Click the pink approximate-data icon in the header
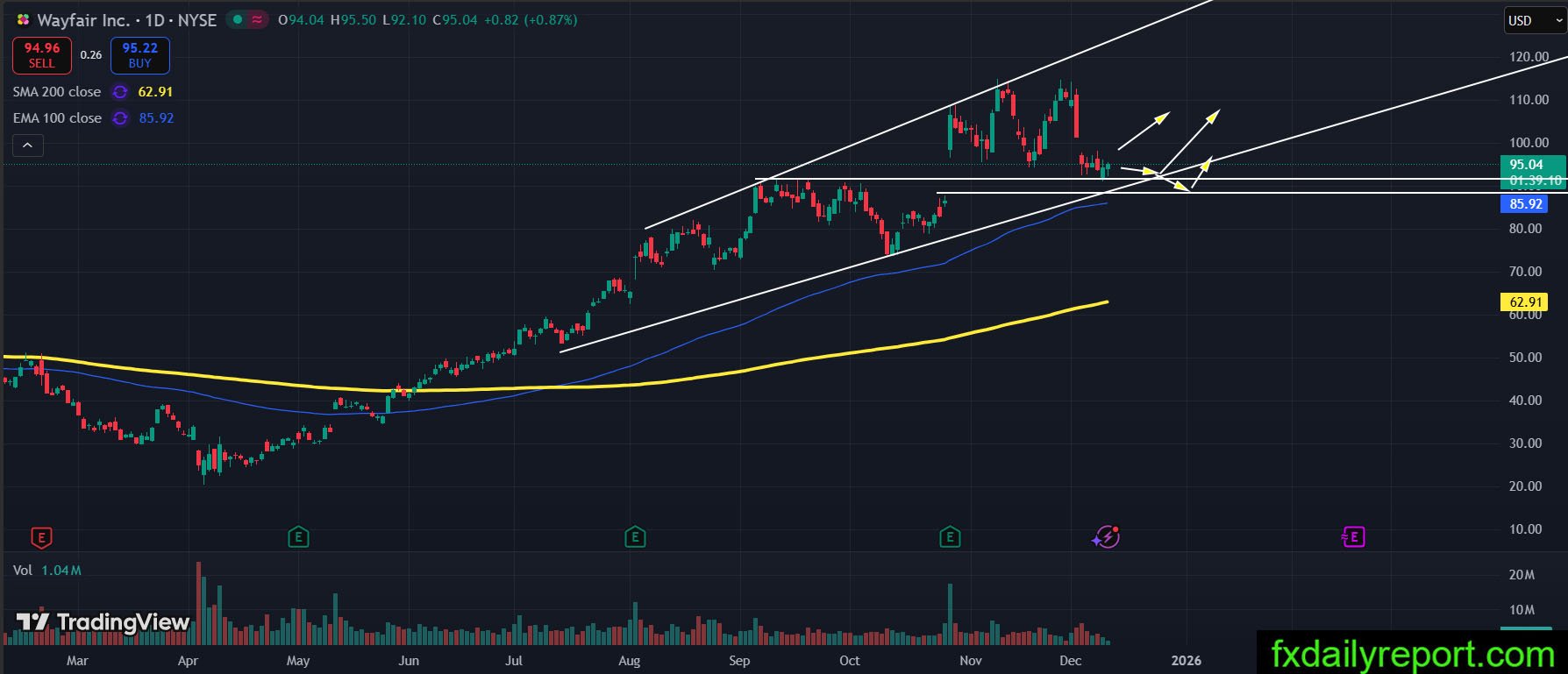The height and width of the screenshot is (674, 1568). click(257, 19)
